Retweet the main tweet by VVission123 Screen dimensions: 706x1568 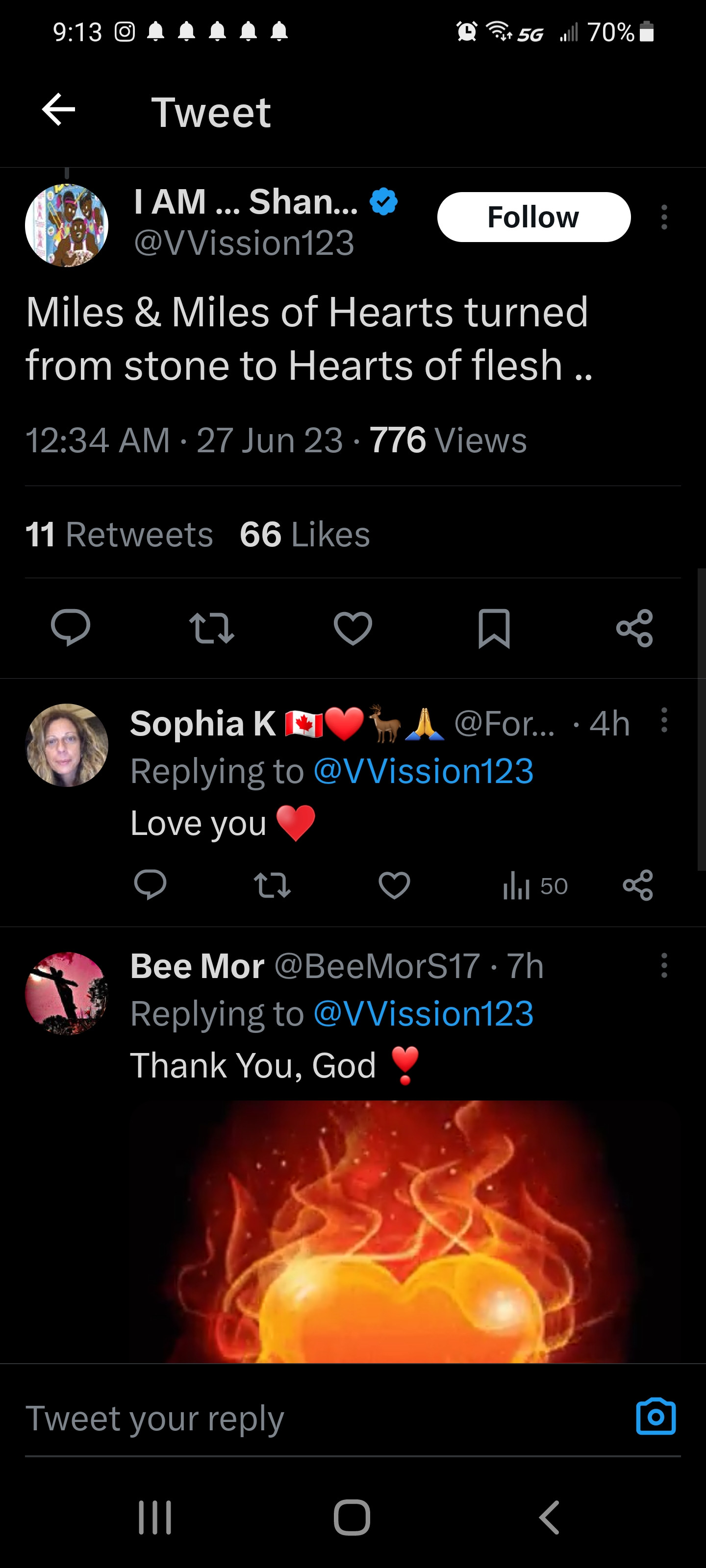pyautogui.click(x=211, y=628)
